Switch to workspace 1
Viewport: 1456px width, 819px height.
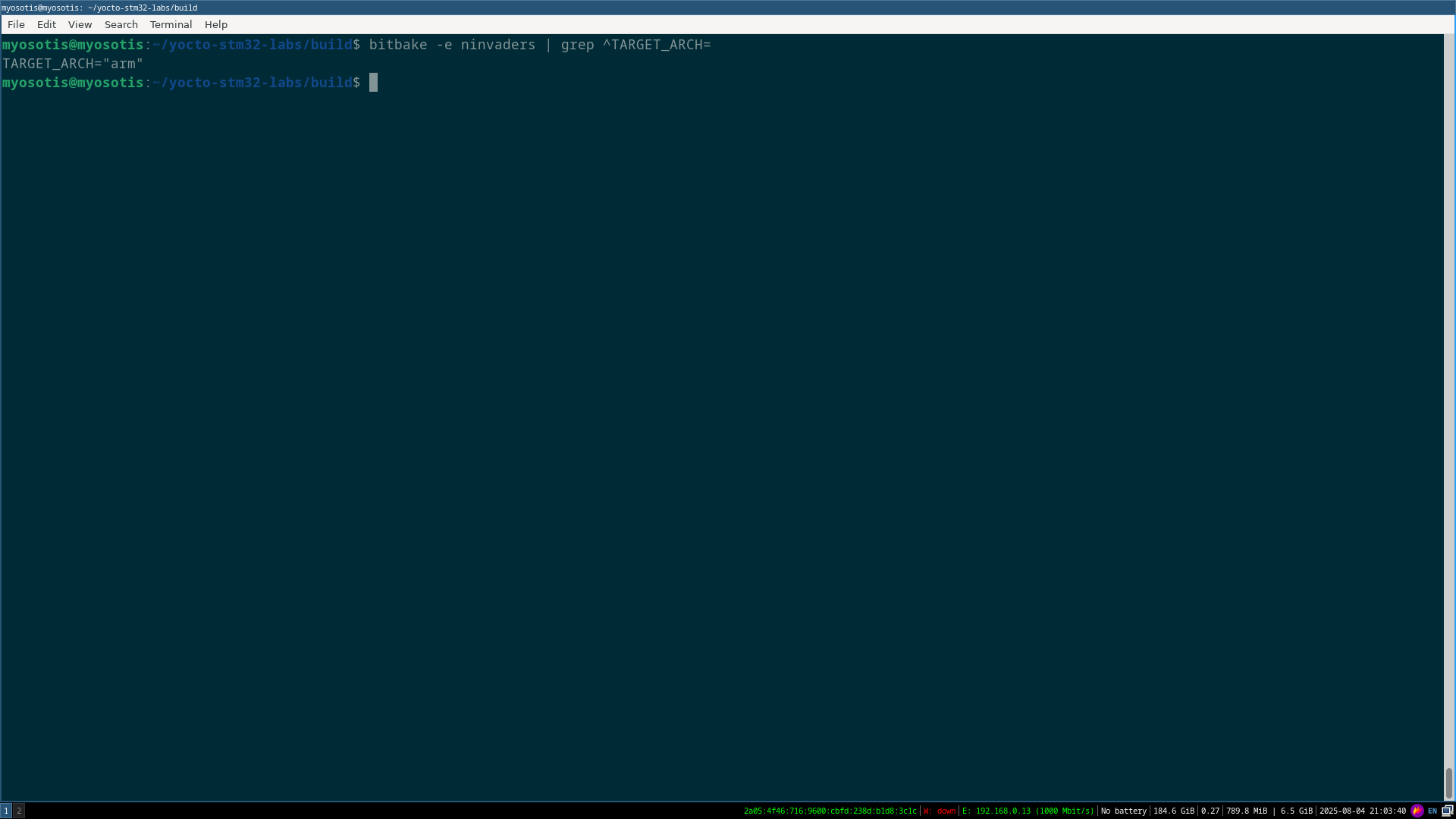[x=6, y=811]
